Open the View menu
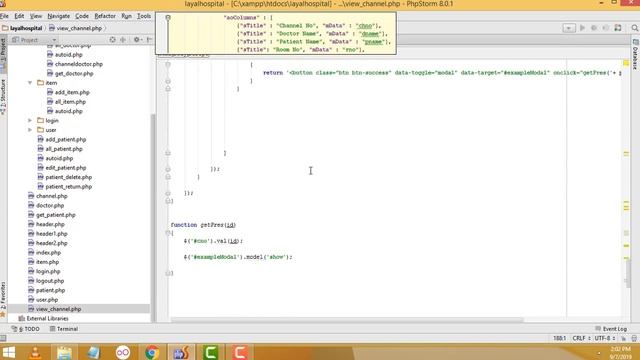 click(x=36, y=16)
